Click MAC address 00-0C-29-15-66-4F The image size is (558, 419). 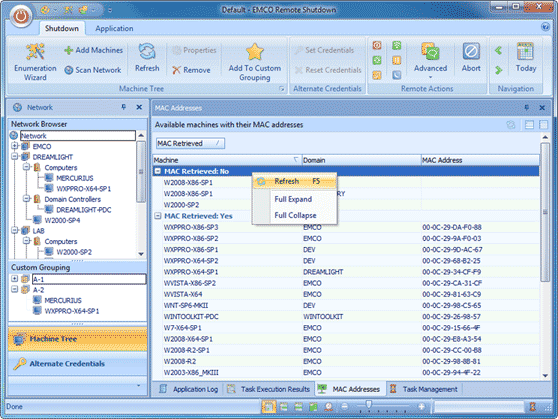451,328
